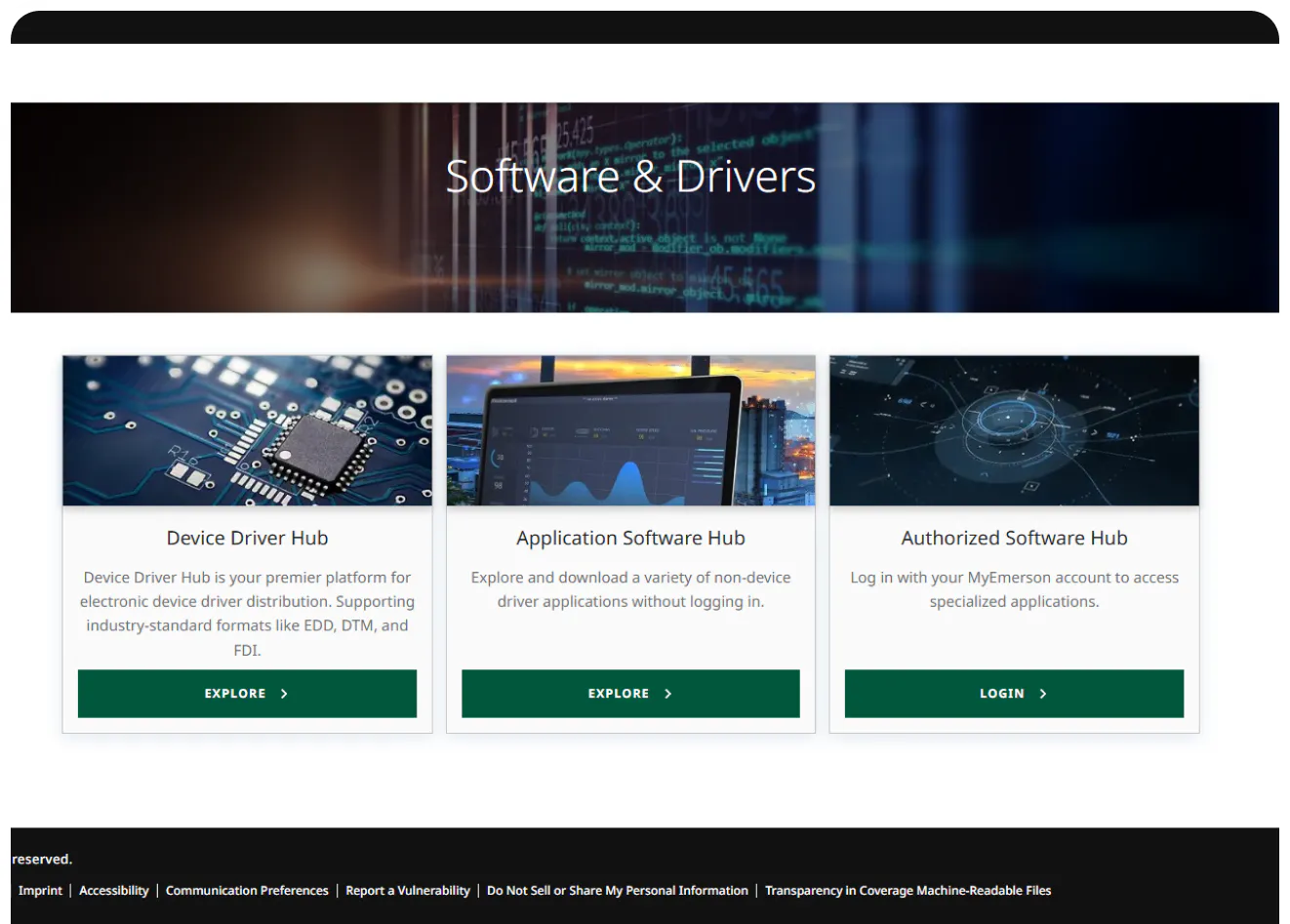Open Transparency in Coverage Machine-Readable Files link
1290x924 pixels.
click(x=908, y=891)
